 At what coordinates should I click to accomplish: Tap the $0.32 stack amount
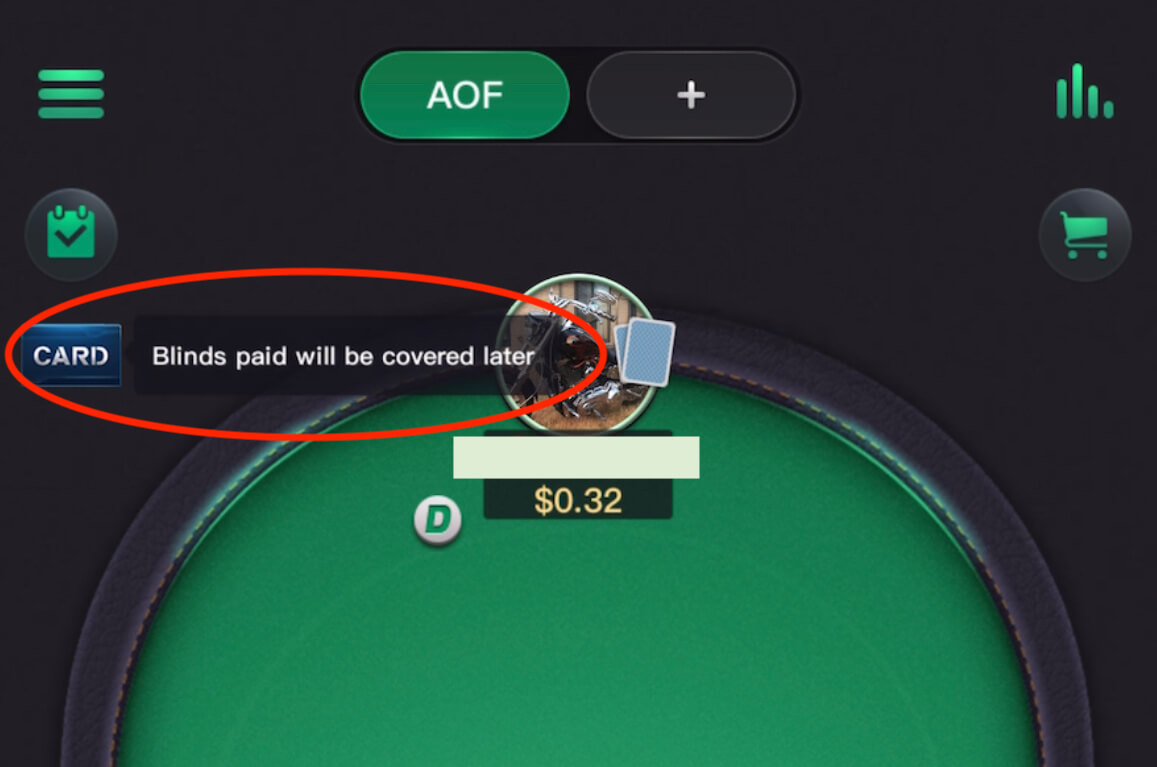click(578, 501)
